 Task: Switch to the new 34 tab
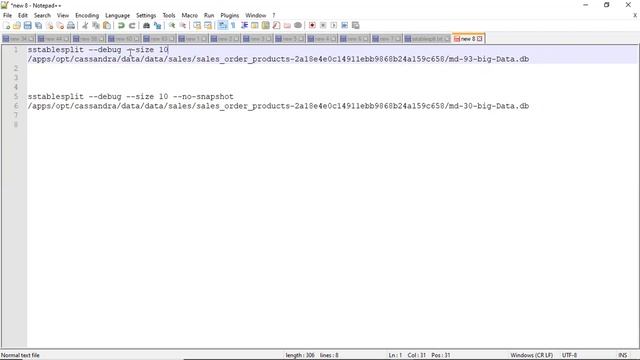18,39
